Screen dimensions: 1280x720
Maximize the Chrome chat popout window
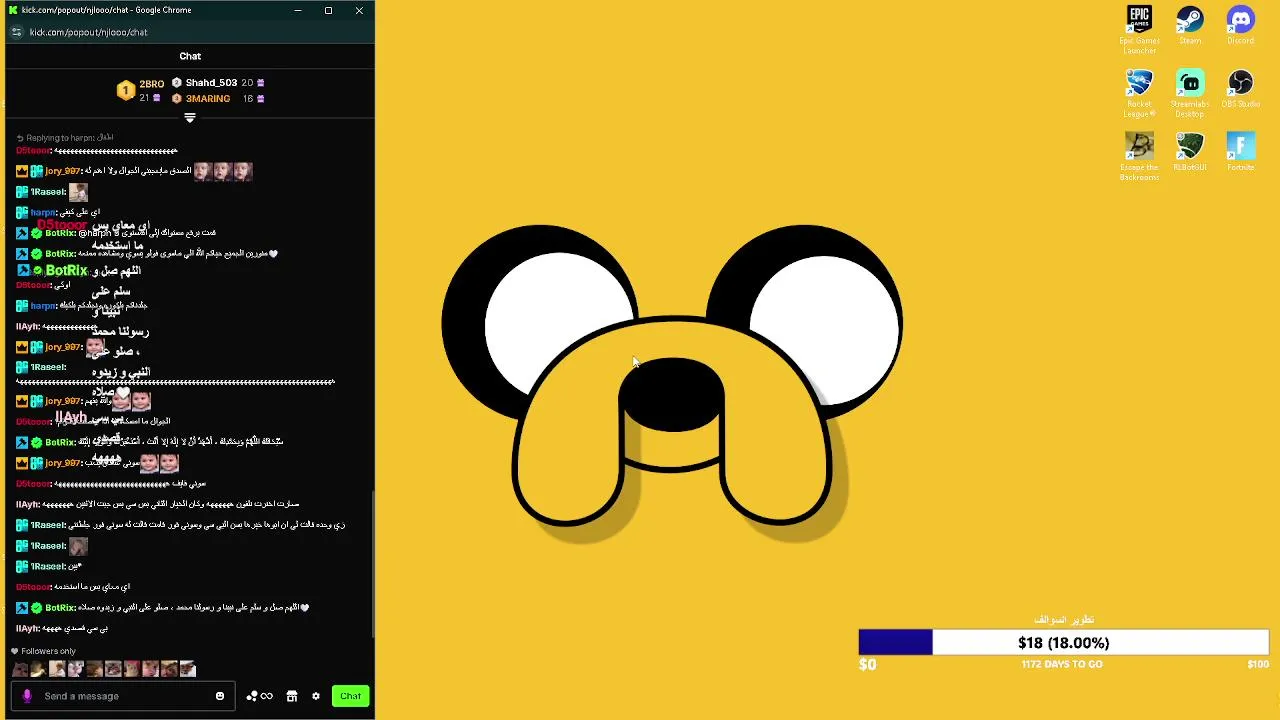click(x=328, y=10)
